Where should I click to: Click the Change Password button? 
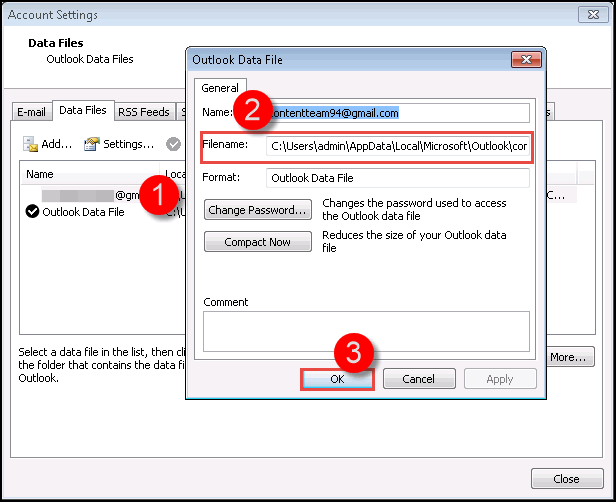(x=258, y=210)
